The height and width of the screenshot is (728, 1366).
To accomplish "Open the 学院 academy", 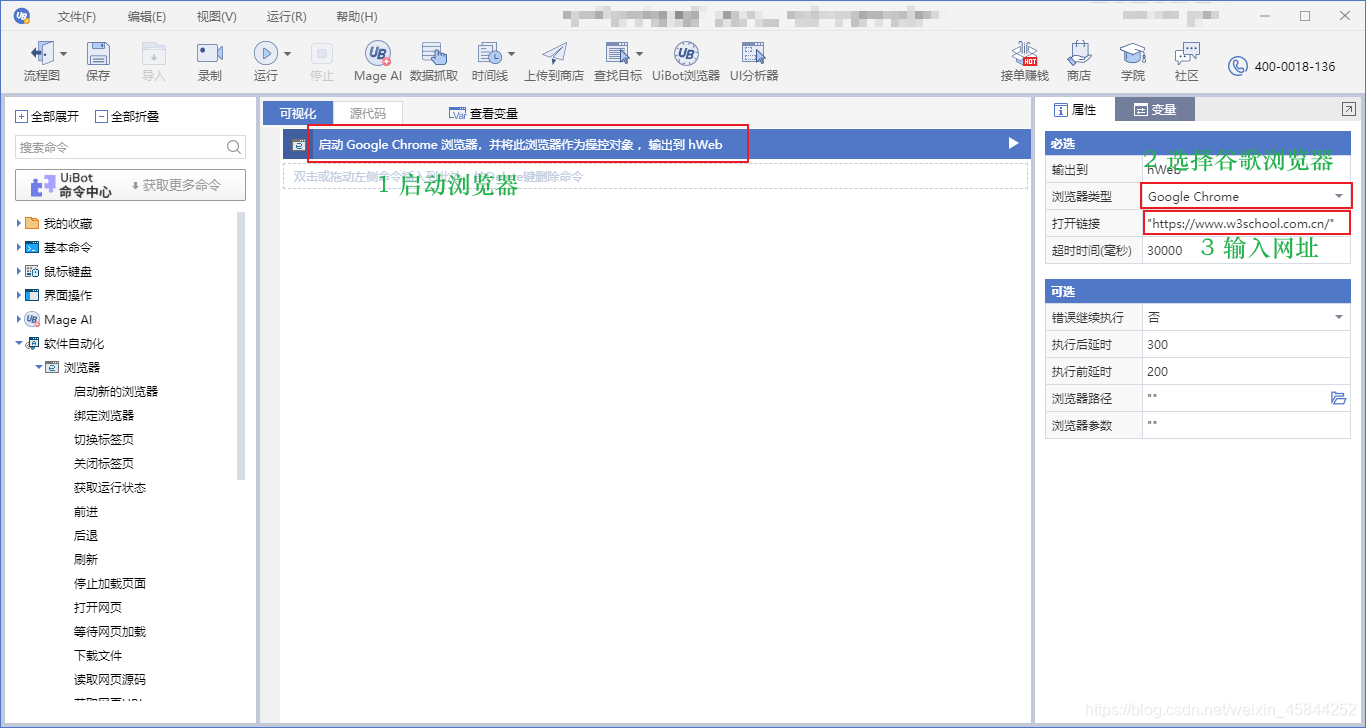I will point(1133,61).
